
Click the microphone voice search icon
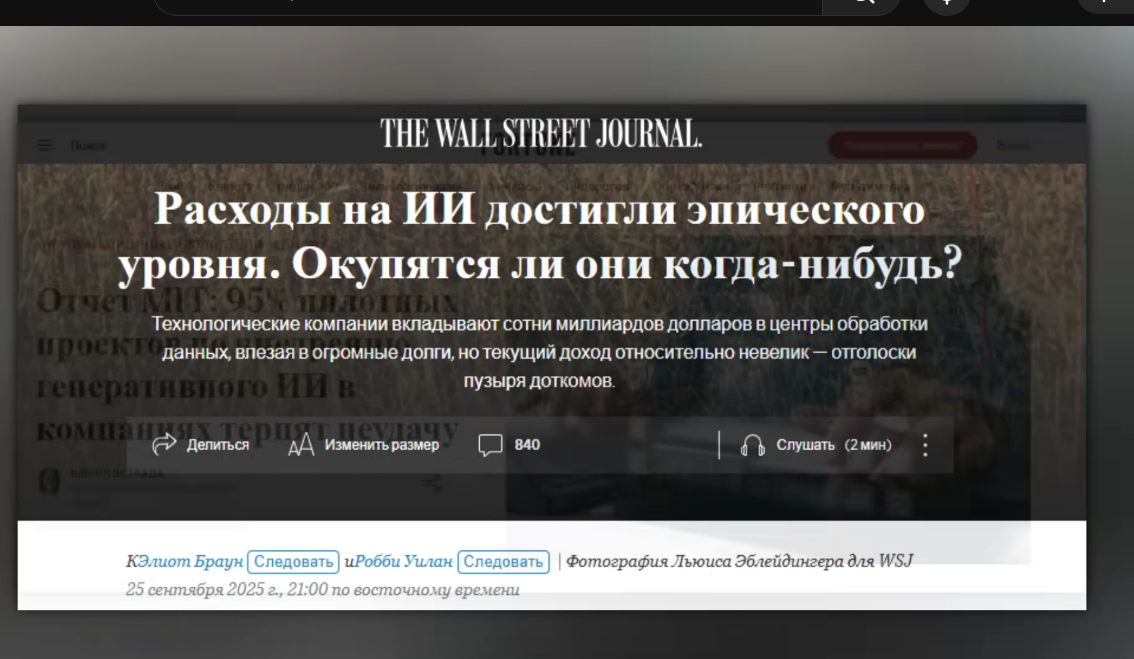pos(947,4)
